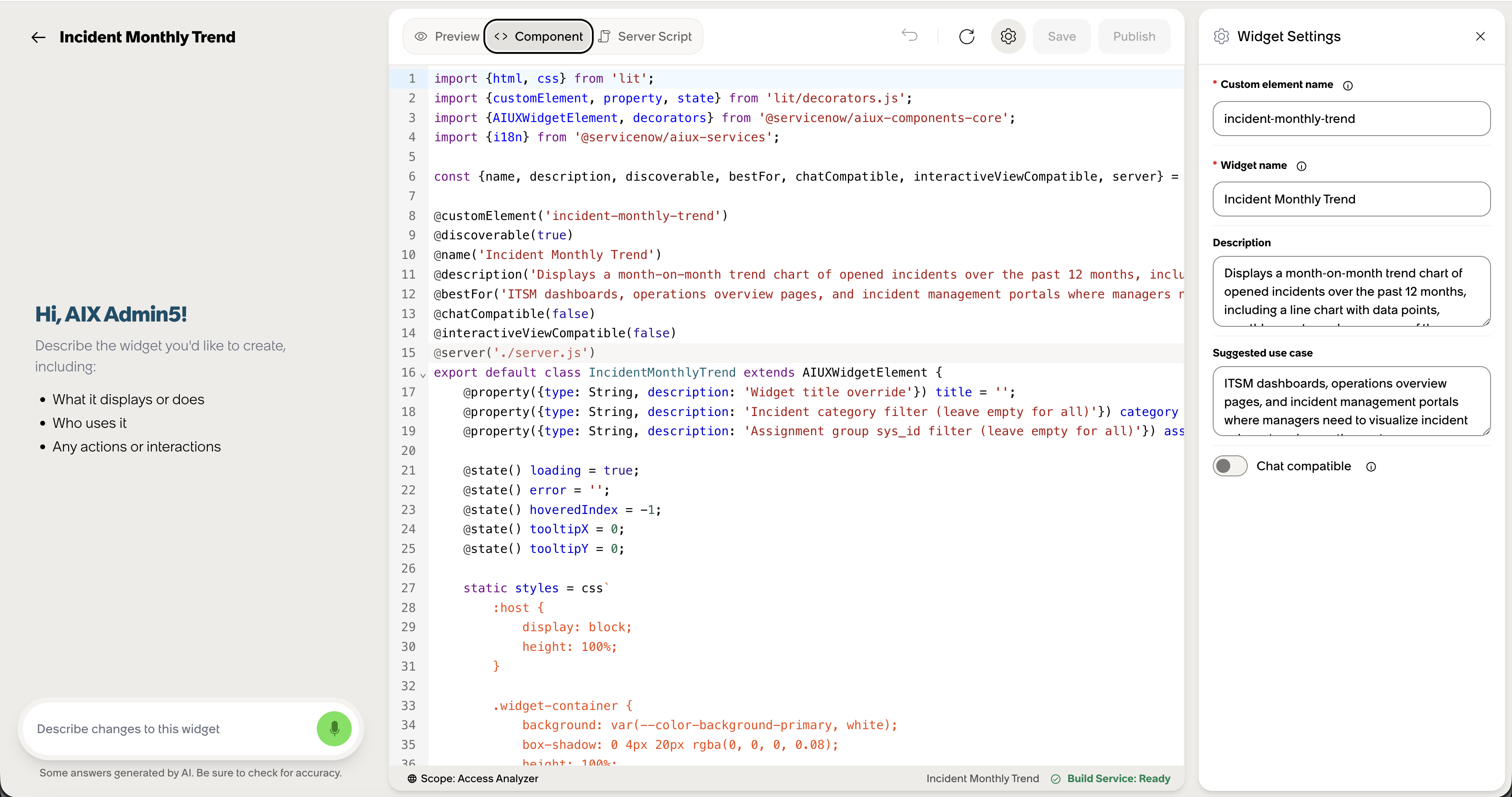1512x797 pixels.
Task: Click info icon next to Widget name
Action: point(1301,166)
